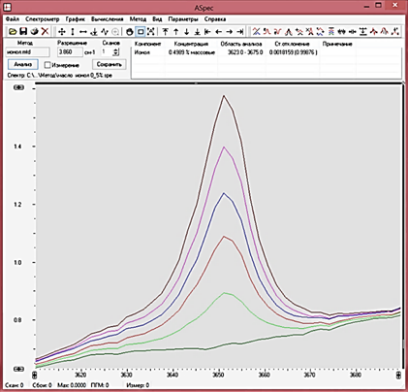
Task: Click the 3623.0 - 3675.0 analysis range cell
Action: pyautogui.click(x=245, y=52)
